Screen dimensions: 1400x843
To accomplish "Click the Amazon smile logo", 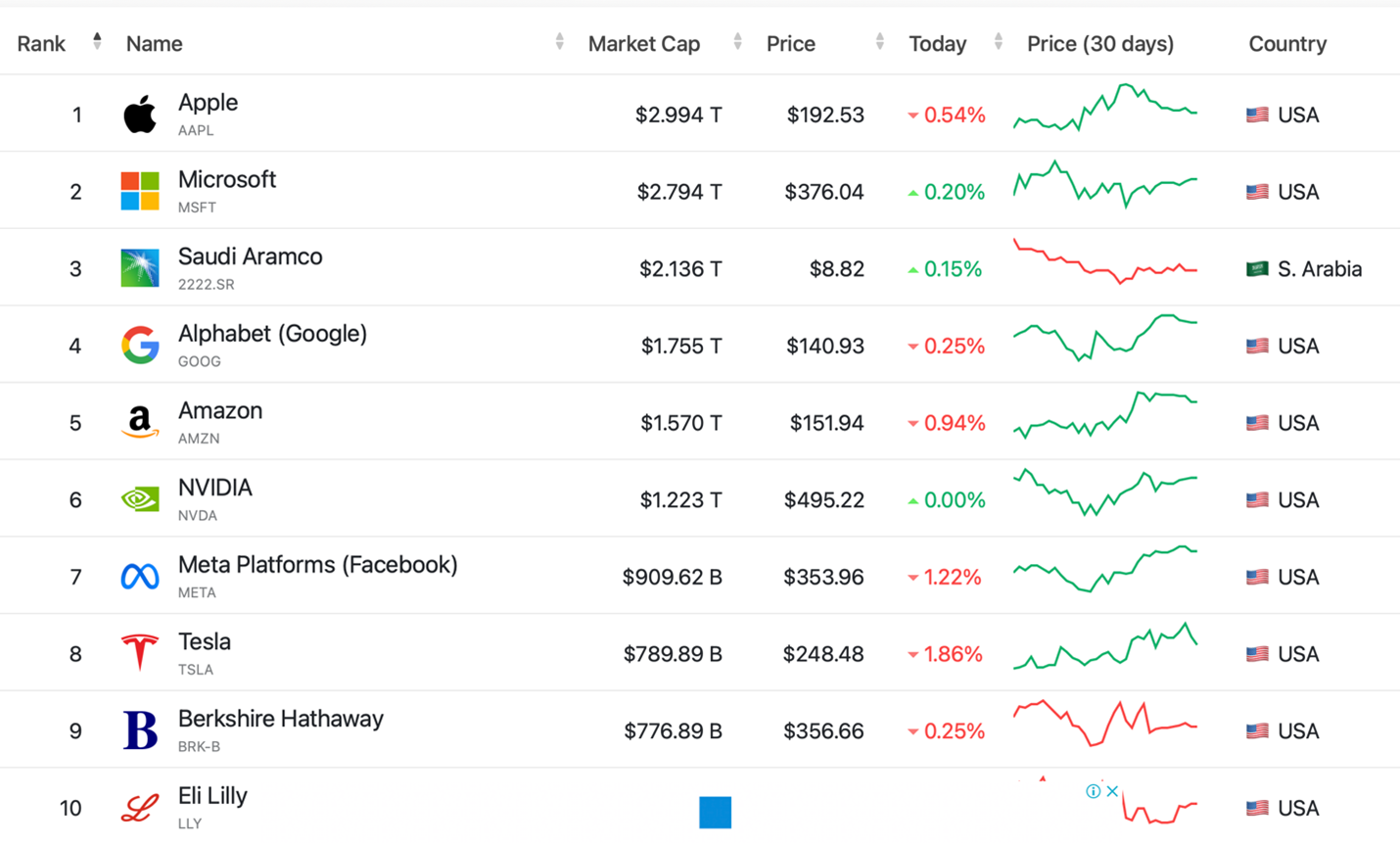I will (140, 421).
